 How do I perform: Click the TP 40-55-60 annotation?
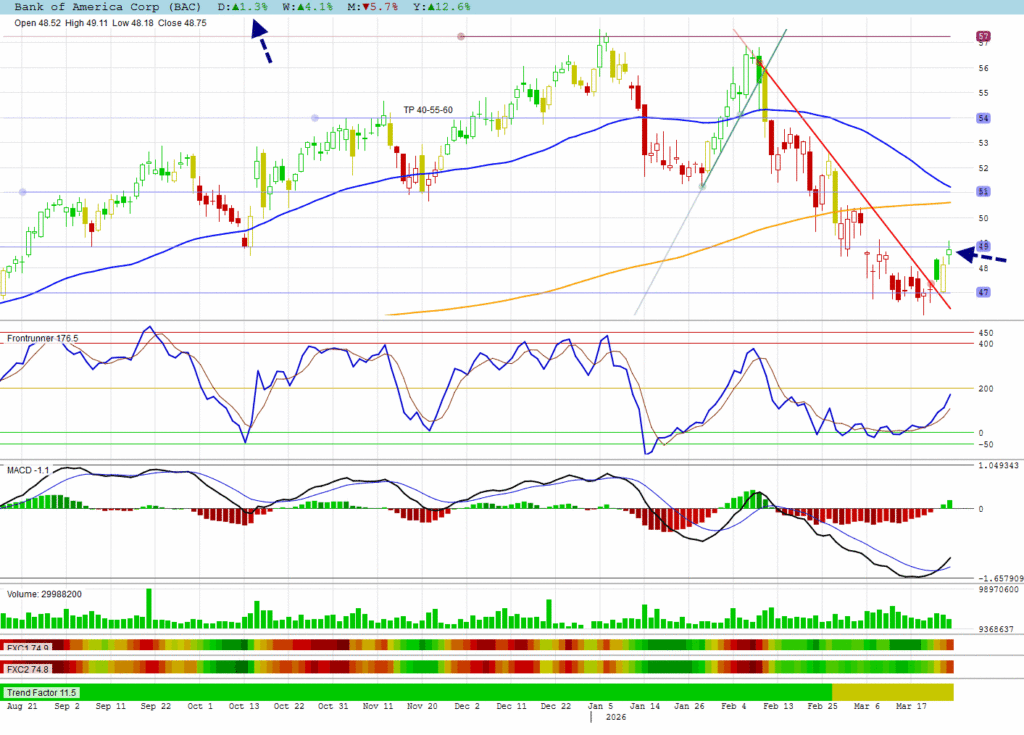(x=427, y=110)
